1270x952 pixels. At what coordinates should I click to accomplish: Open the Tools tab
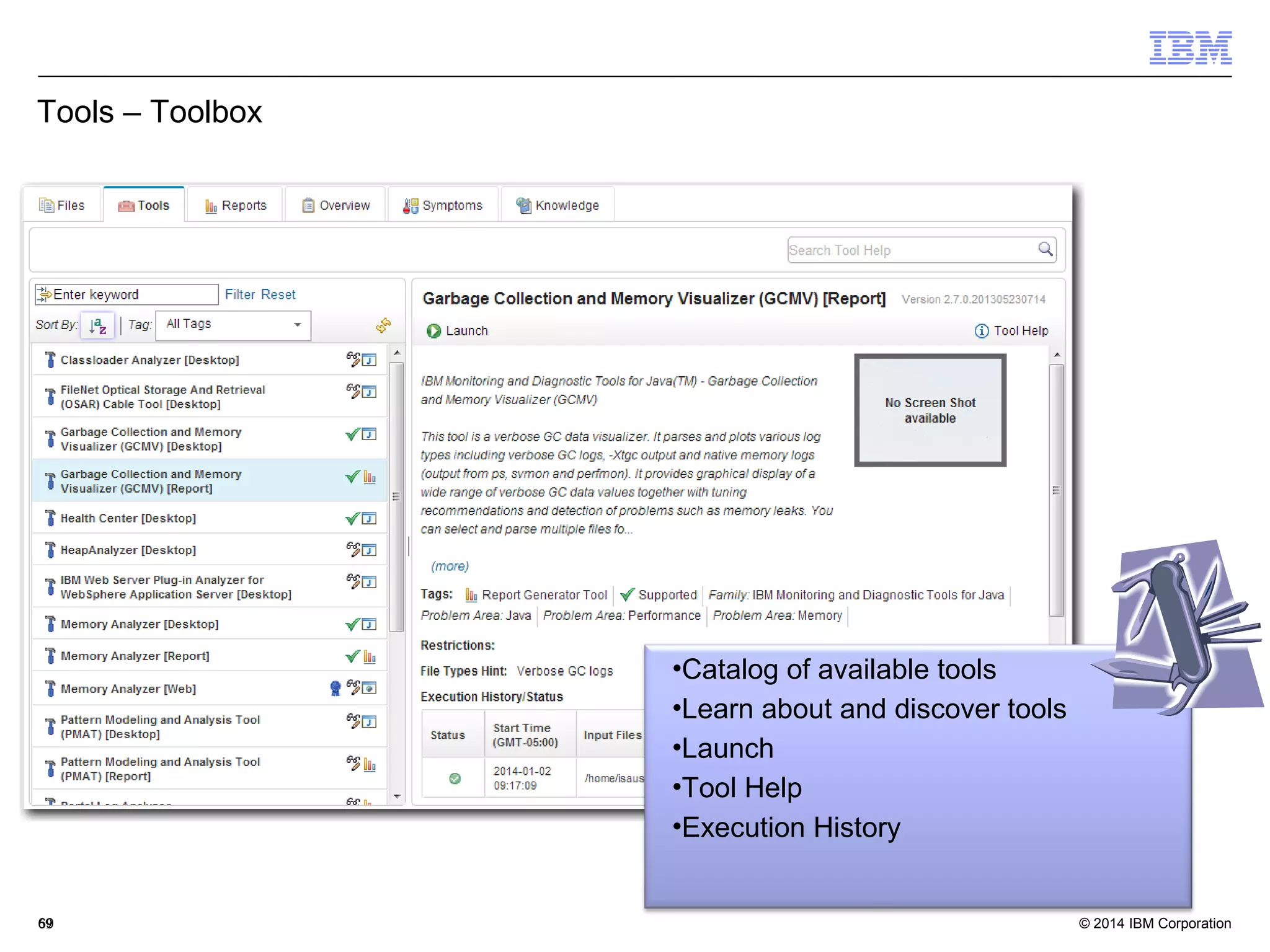(x=144, y=205)
